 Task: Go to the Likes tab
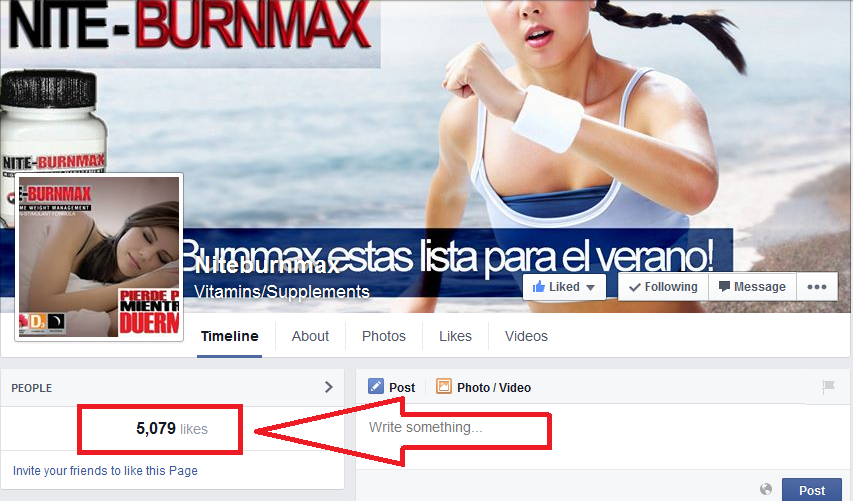(455, 336)
